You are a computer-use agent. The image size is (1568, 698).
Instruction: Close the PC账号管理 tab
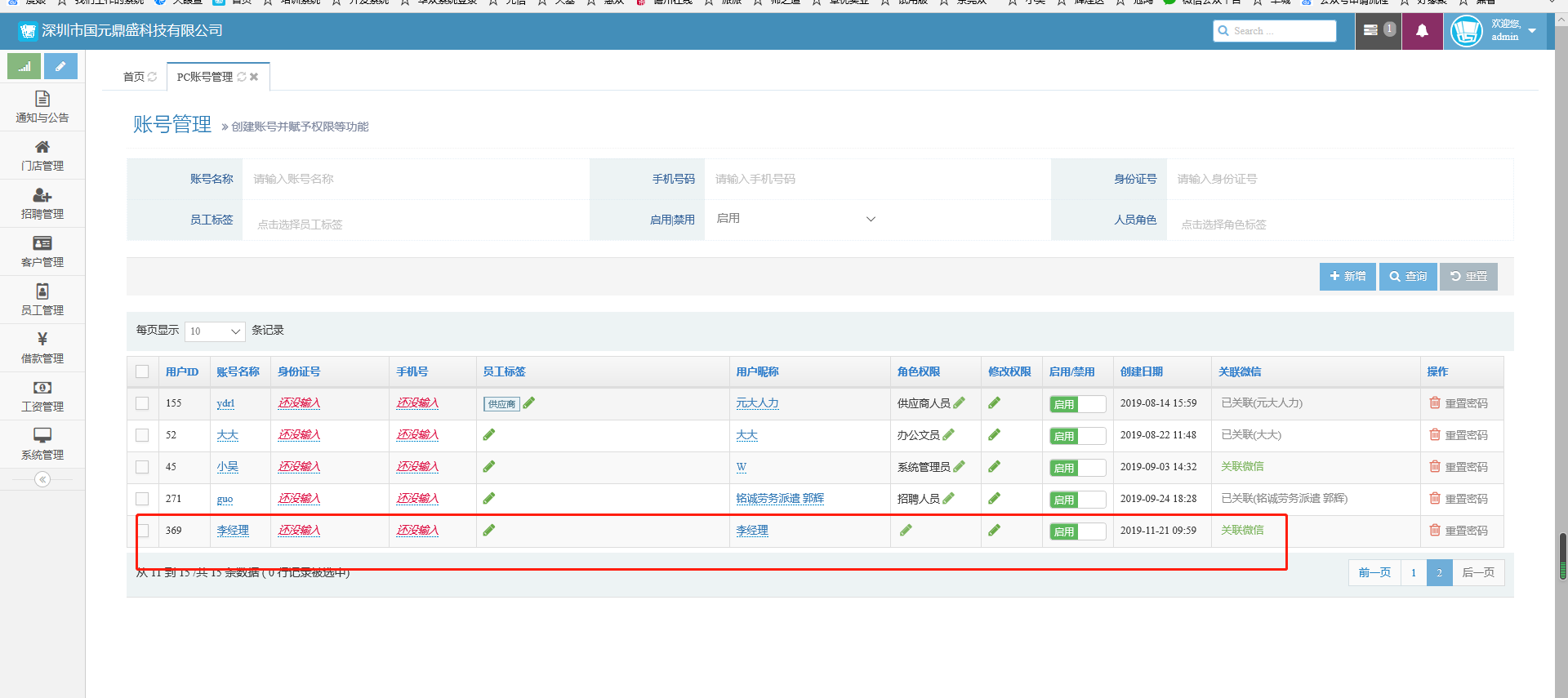click(254, 77)
